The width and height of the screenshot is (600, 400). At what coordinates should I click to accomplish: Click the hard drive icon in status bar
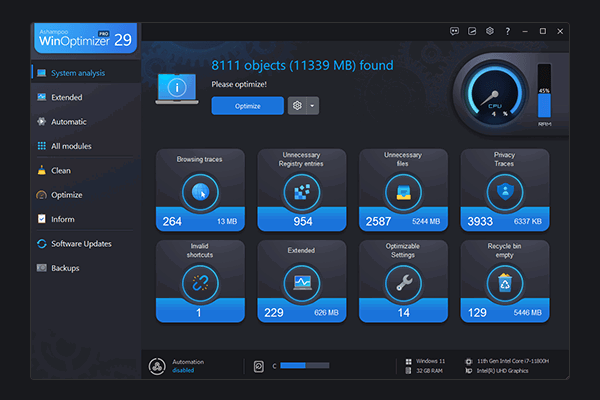pyautogui.click(x=259, y=366)
